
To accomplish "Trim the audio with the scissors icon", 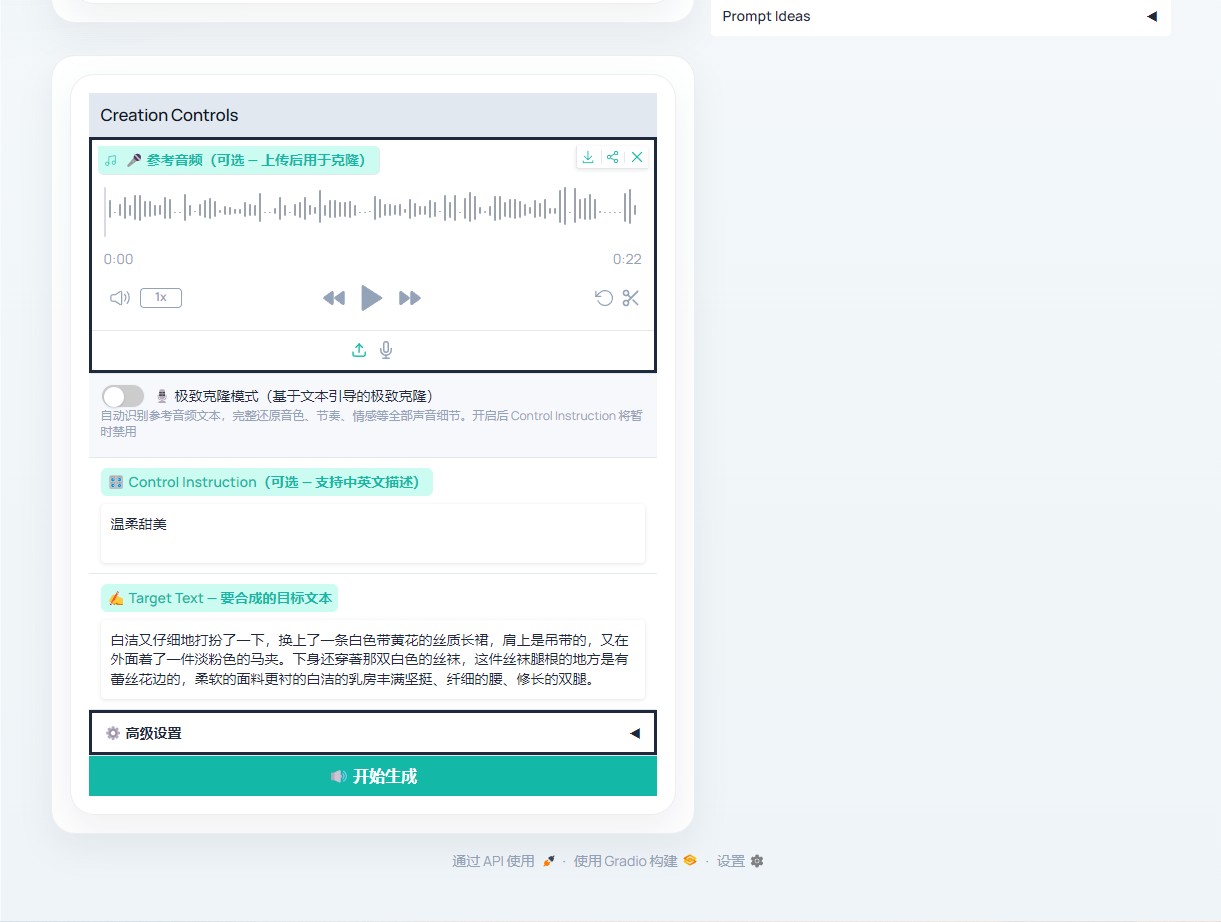I will click(x=630, y=298).
